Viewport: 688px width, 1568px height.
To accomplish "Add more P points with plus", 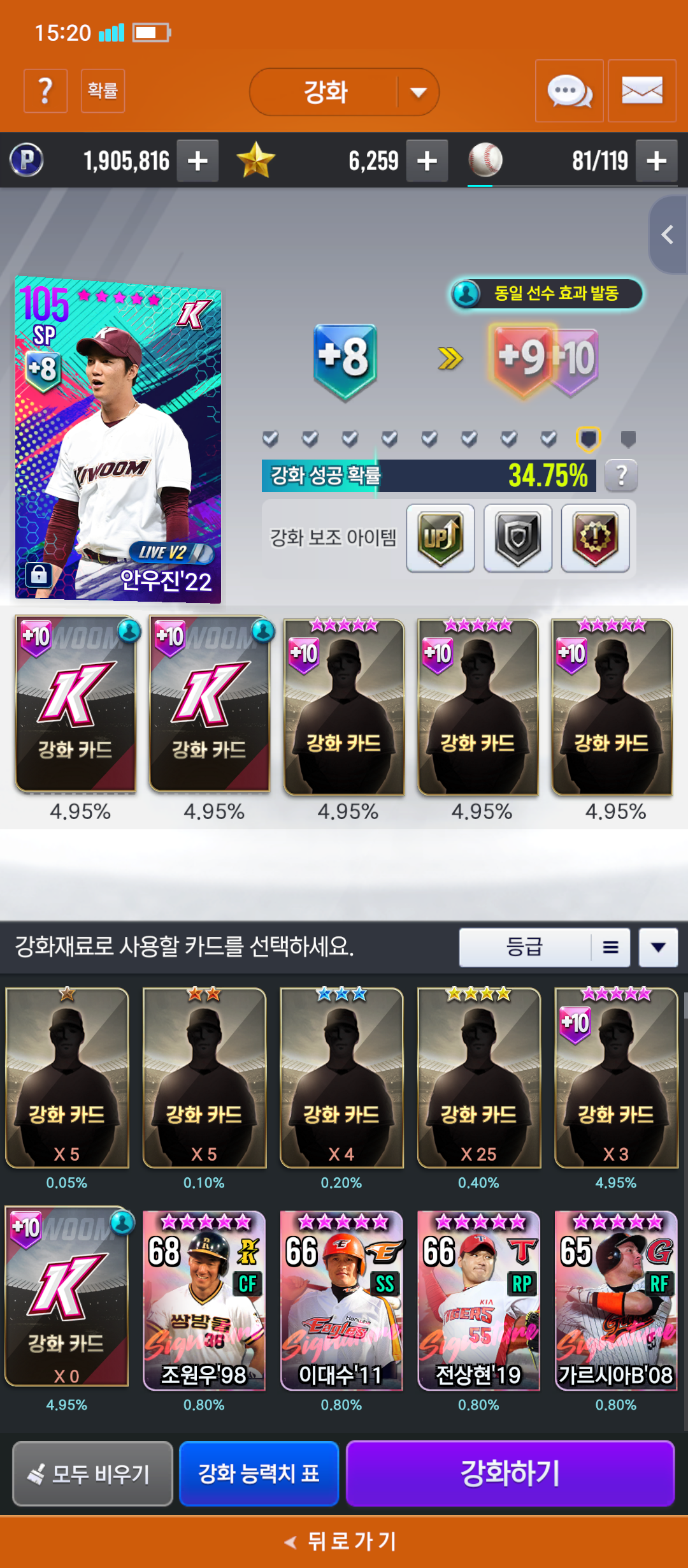I will pos(197,161).
